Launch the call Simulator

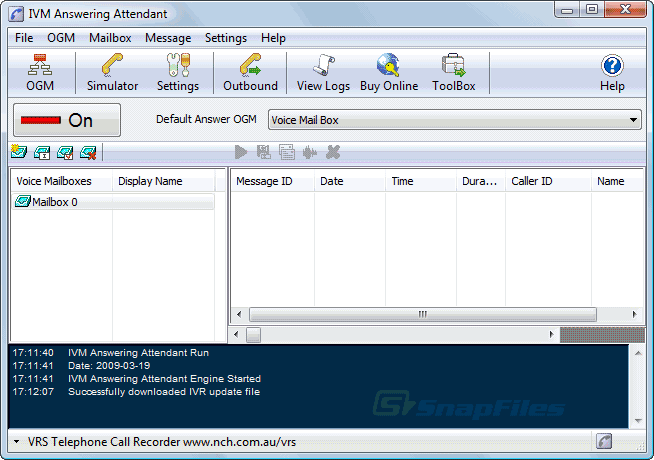tap(112, 73)
